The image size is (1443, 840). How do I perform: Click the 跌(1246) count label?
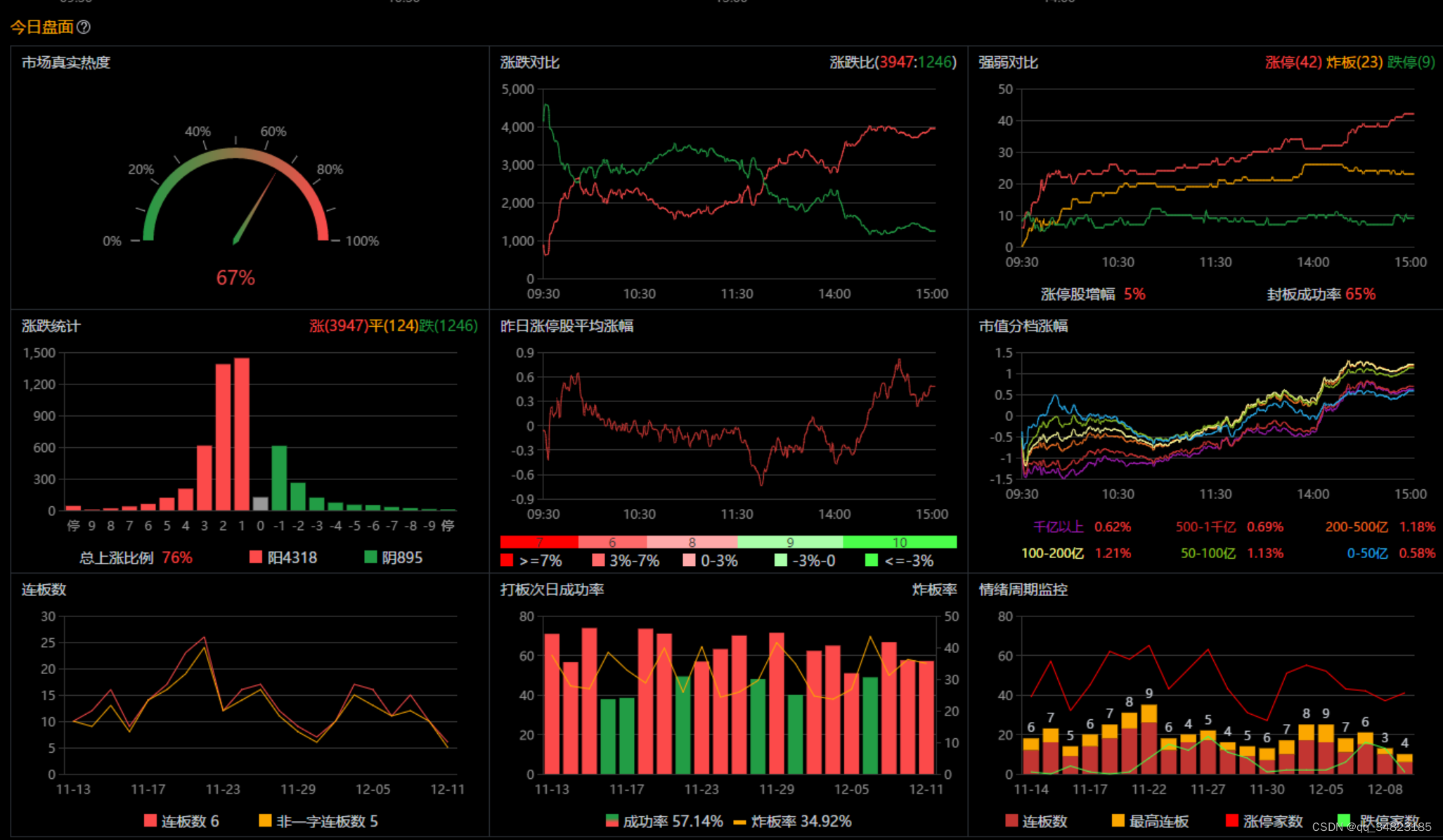(448, 325)
